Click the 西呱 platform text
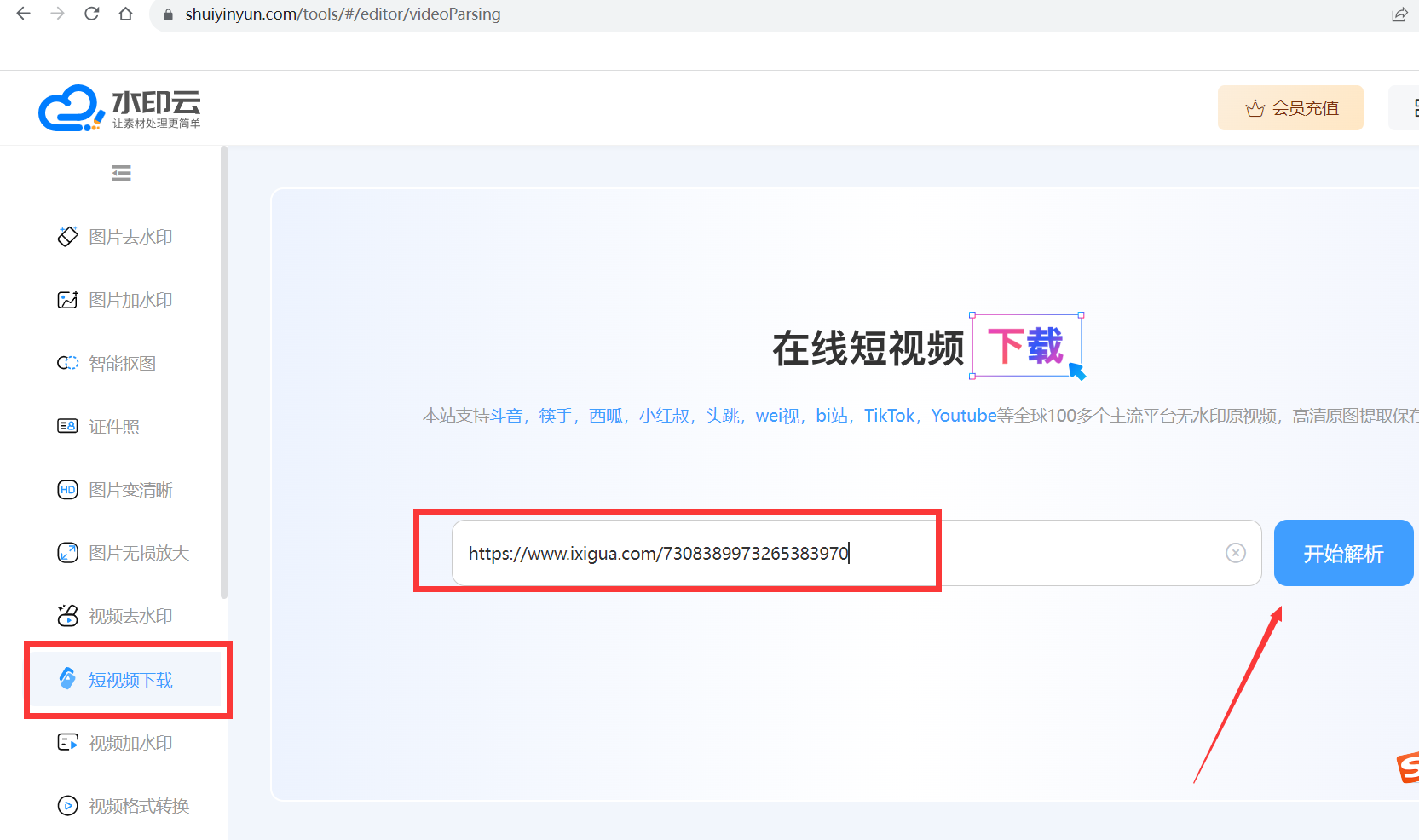Screen dimensions: 1419x840 click(x=606, y=416)
